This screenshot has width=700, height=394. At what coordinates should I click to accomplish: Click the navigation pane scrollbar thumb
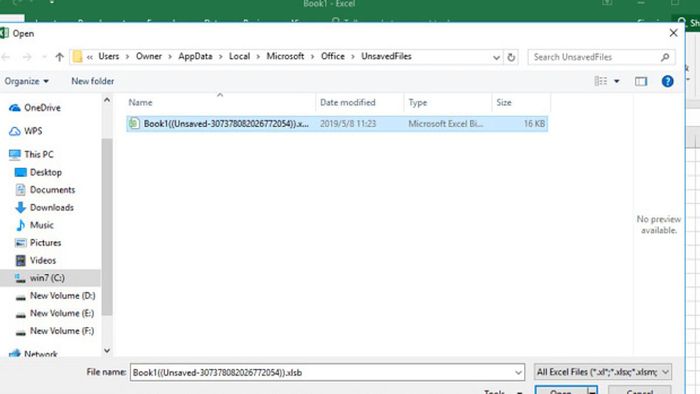point(107,227)
